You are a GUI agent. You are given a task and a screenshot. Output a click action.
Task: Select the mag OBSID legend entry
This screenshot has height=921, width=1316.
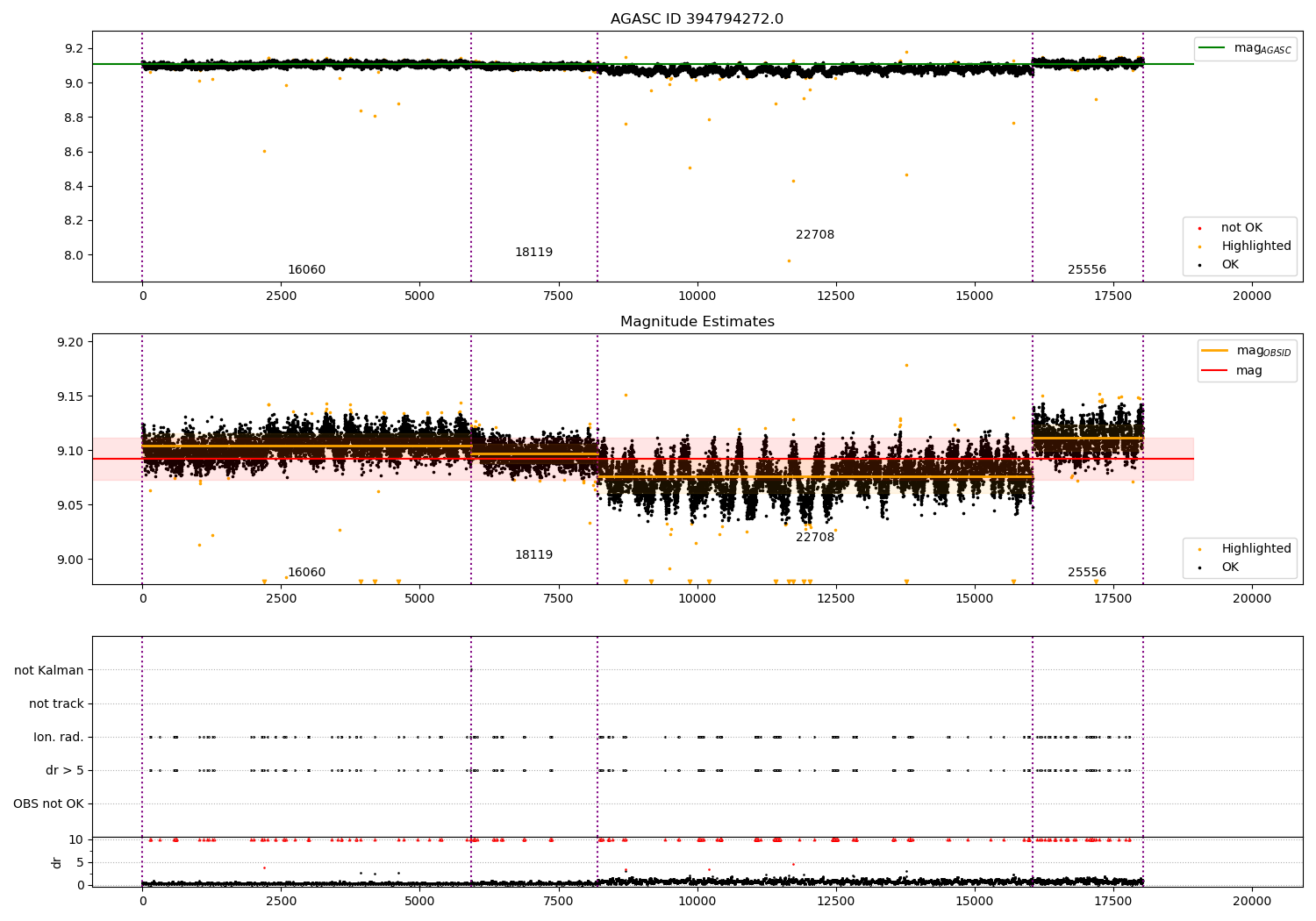[1246, 351]
